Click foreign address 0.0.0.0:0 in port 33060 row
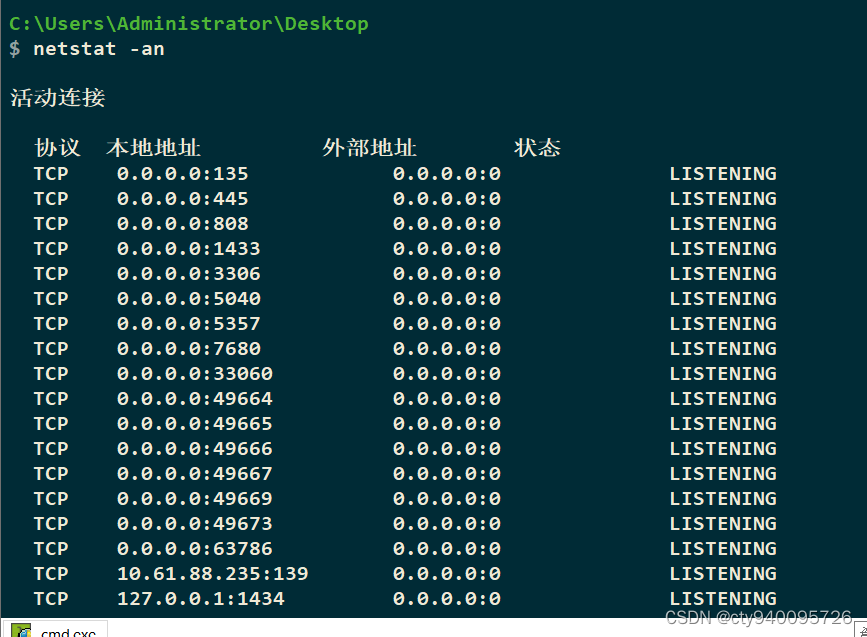Image resolution: width=867 pixels, height=637 pixels. [447, 374]
